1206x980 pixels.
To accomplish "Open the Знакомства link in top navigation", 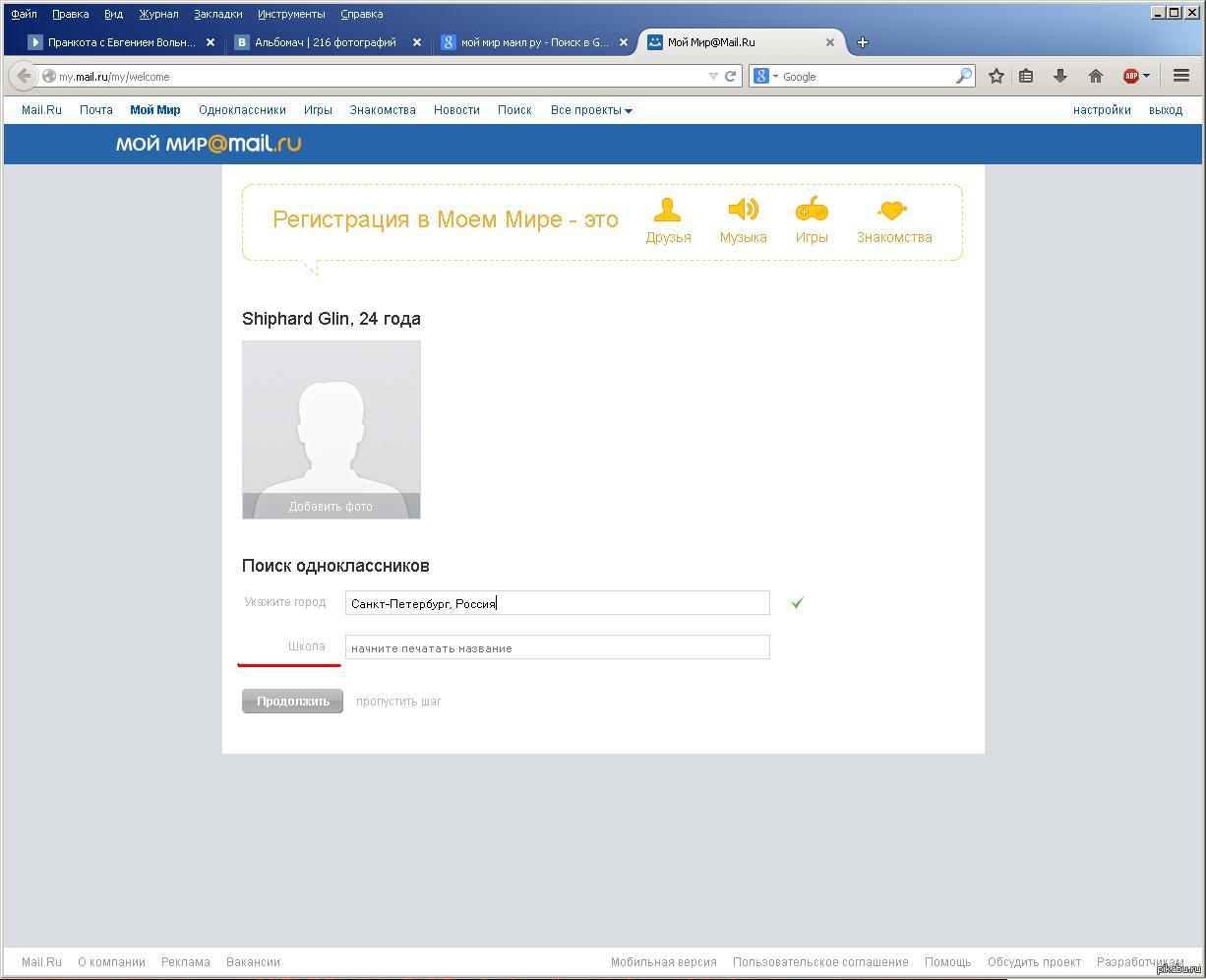I will coord(383,110).
